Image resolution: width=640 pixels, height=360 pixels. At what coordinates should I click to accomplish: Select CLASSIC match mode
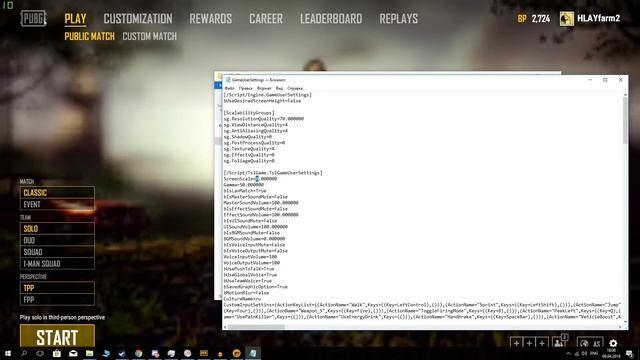(57, 193)
